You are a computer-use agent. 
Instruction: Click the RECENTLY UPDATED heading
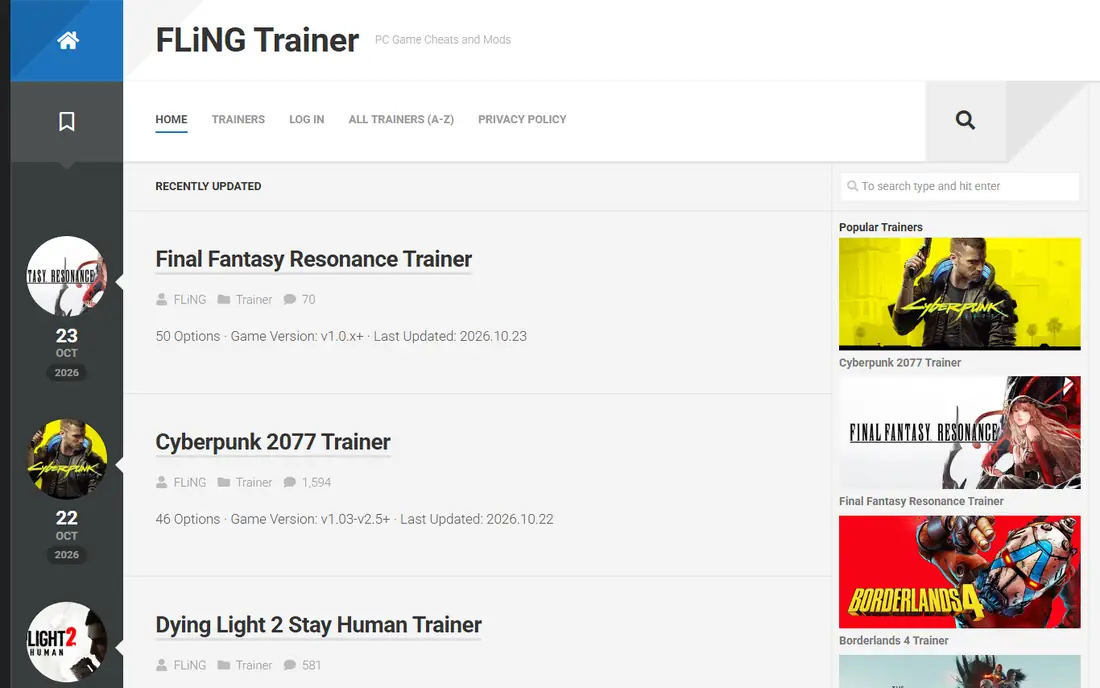(x=208, y=186)
